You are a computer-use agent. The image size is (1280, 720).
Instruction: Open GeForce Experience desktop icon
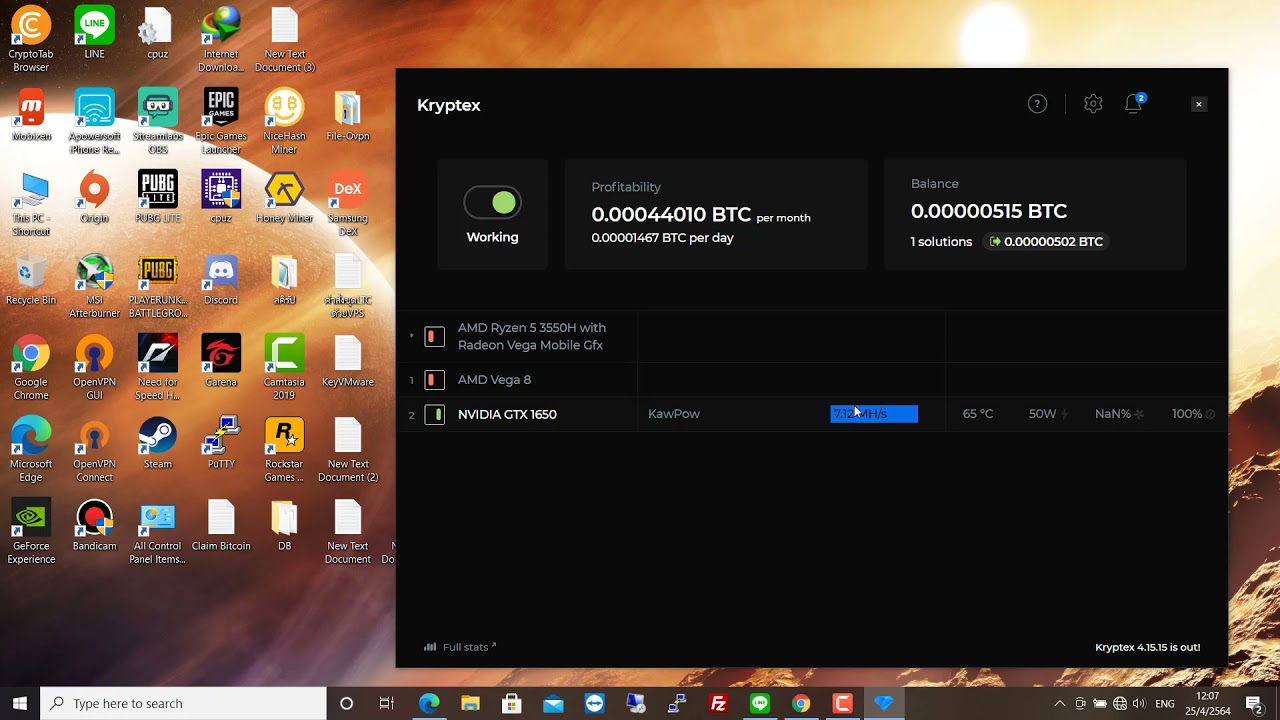click(x=31, y=532)
